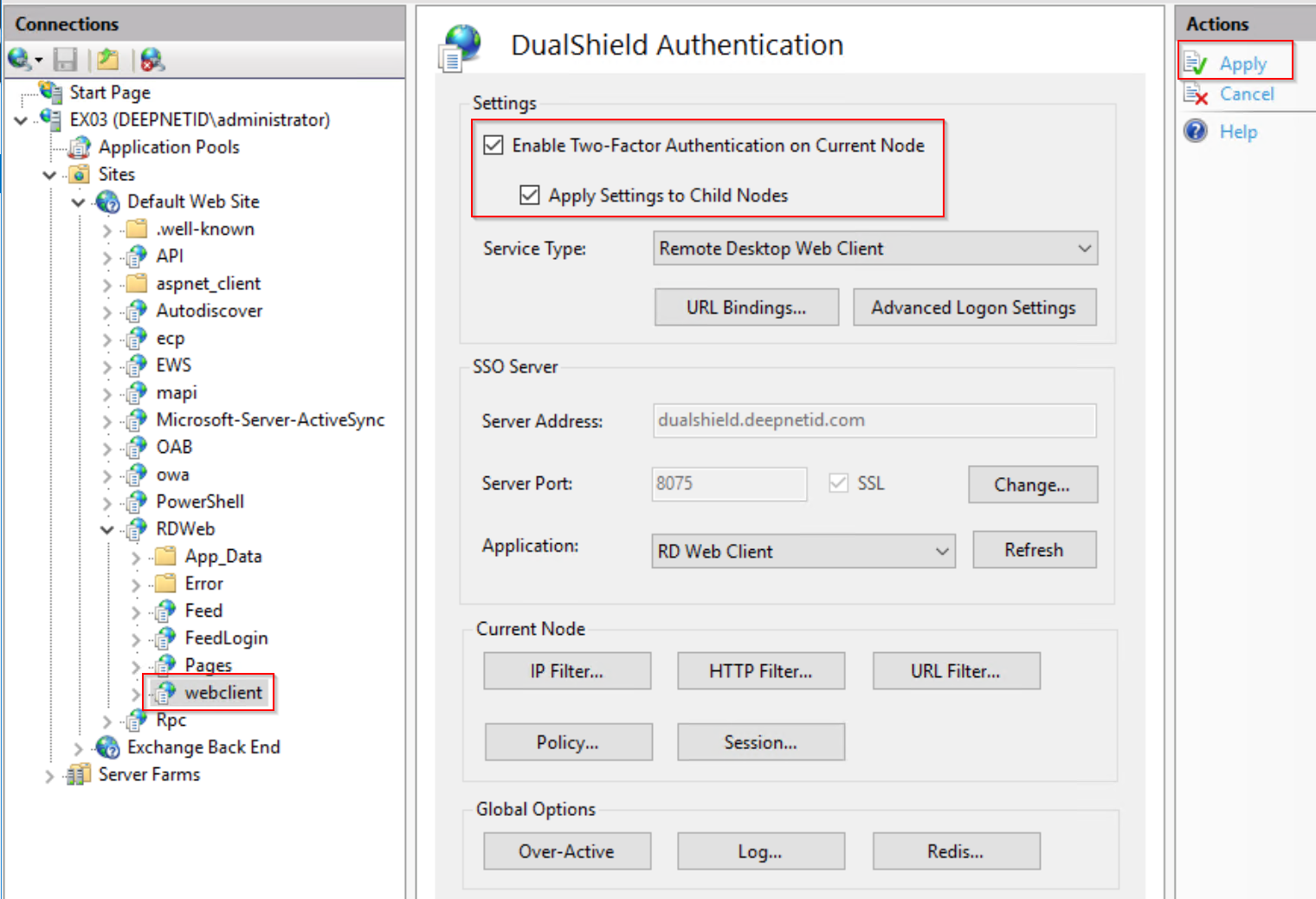Click the Save Connections disk icon

65,59
